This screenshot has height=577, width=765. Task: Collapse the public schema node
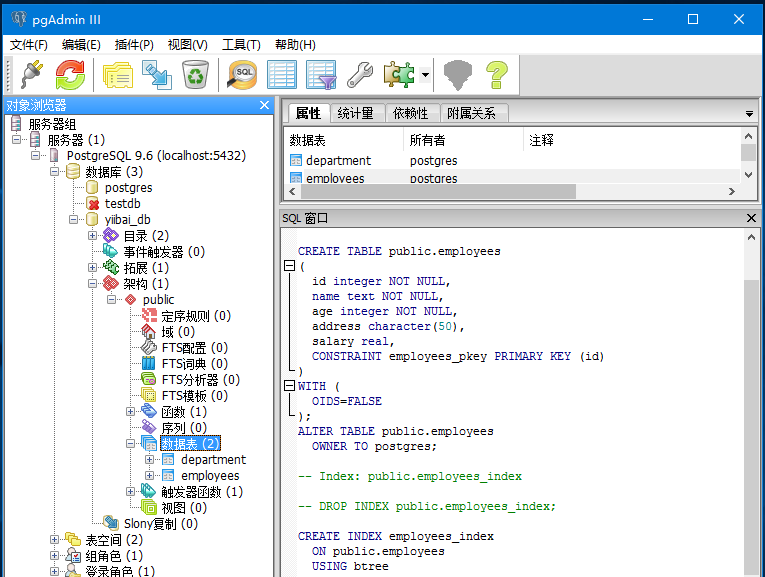112,299
